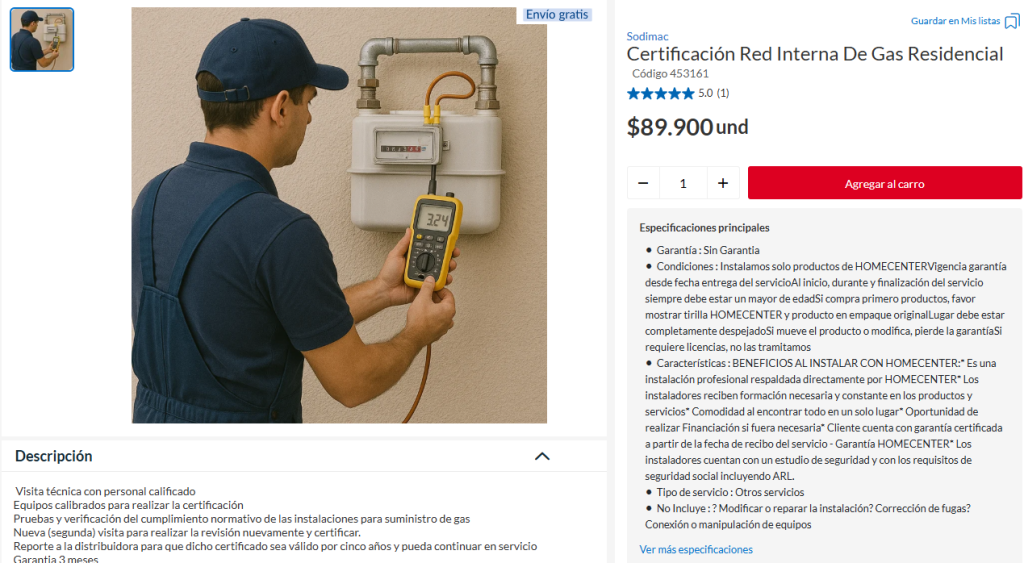
Task: Click Ver más especificaciones
Action: pyautogui.click(x=696, y=549)
